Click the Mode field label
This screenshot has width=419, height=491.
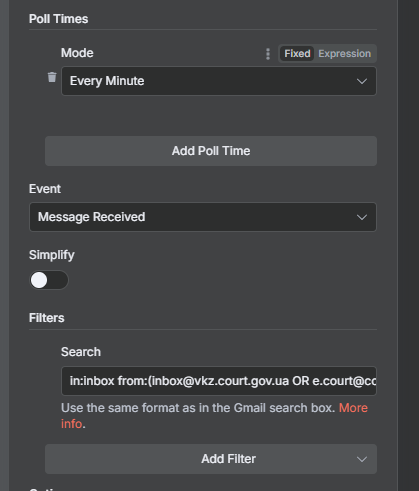coord(77,53)
